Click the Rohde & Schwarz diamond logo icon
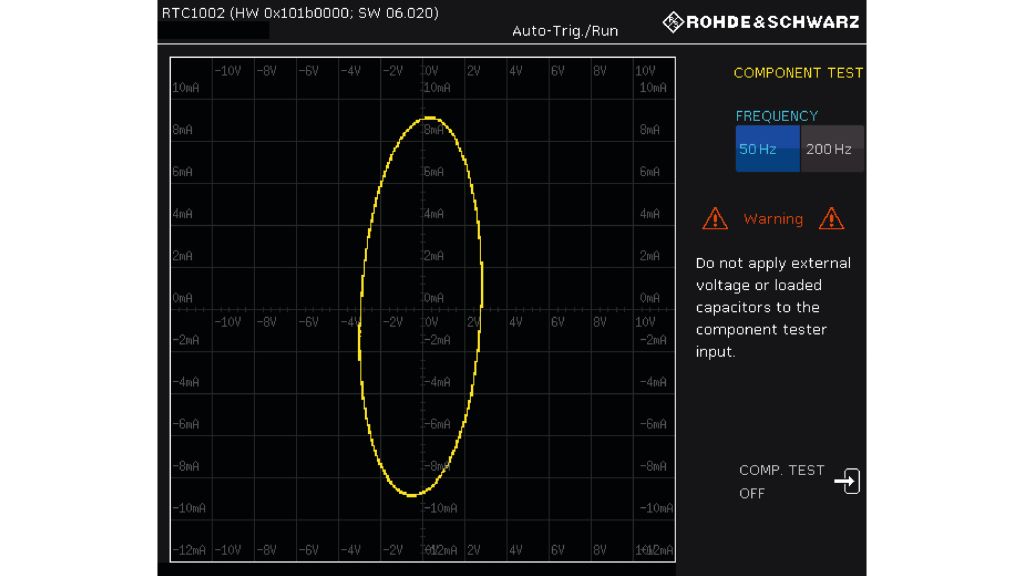The height and width of the screenshot is (576, 1024). click(x=673, y=22)
